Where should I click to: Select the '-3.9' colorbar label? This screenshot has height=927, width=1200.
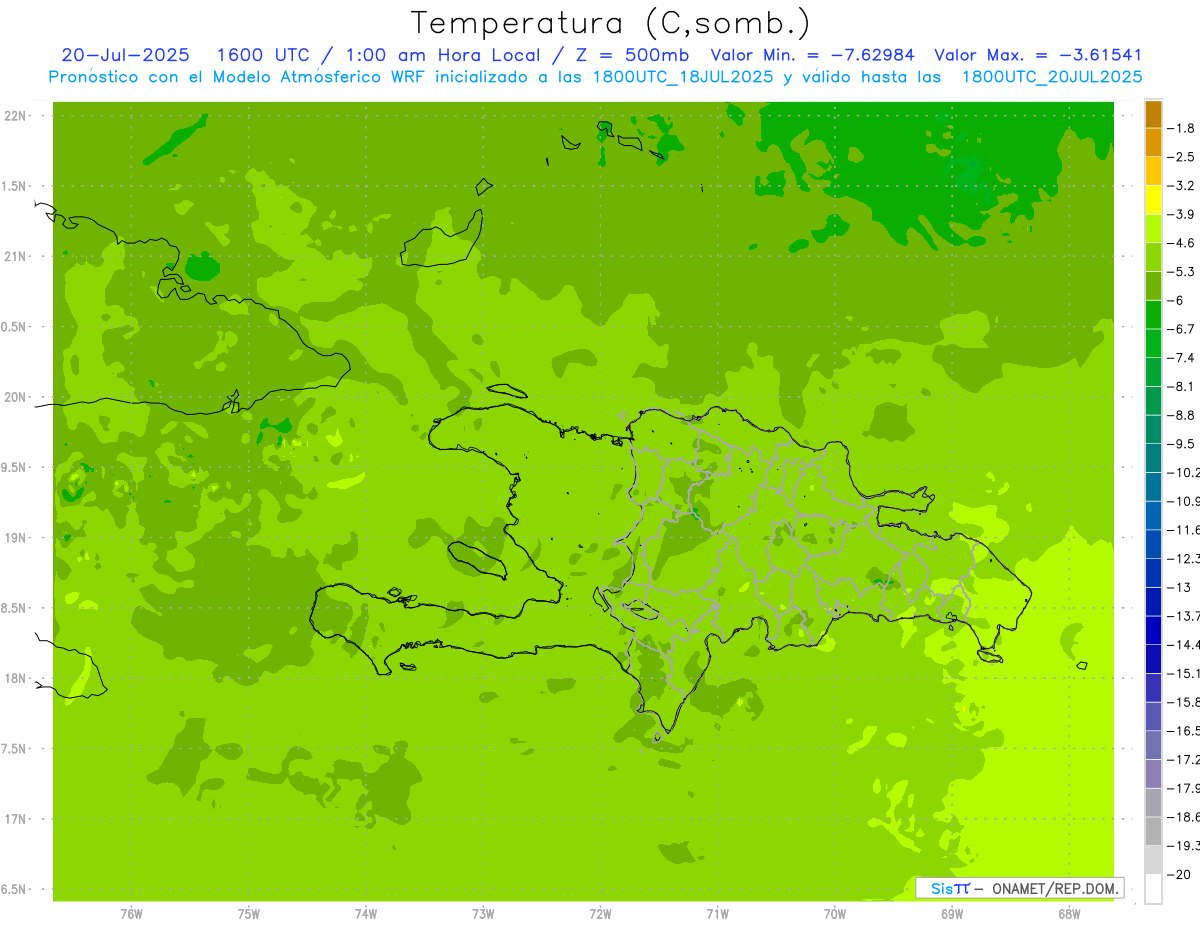(x=1183, y=214)
